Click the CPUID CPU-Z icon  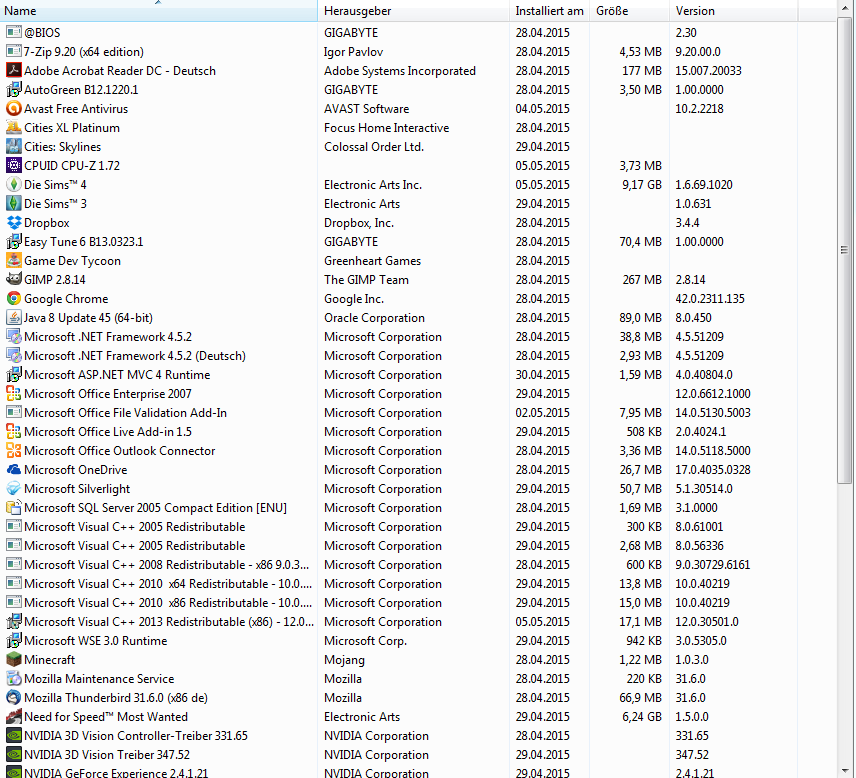tap(14, 165)
